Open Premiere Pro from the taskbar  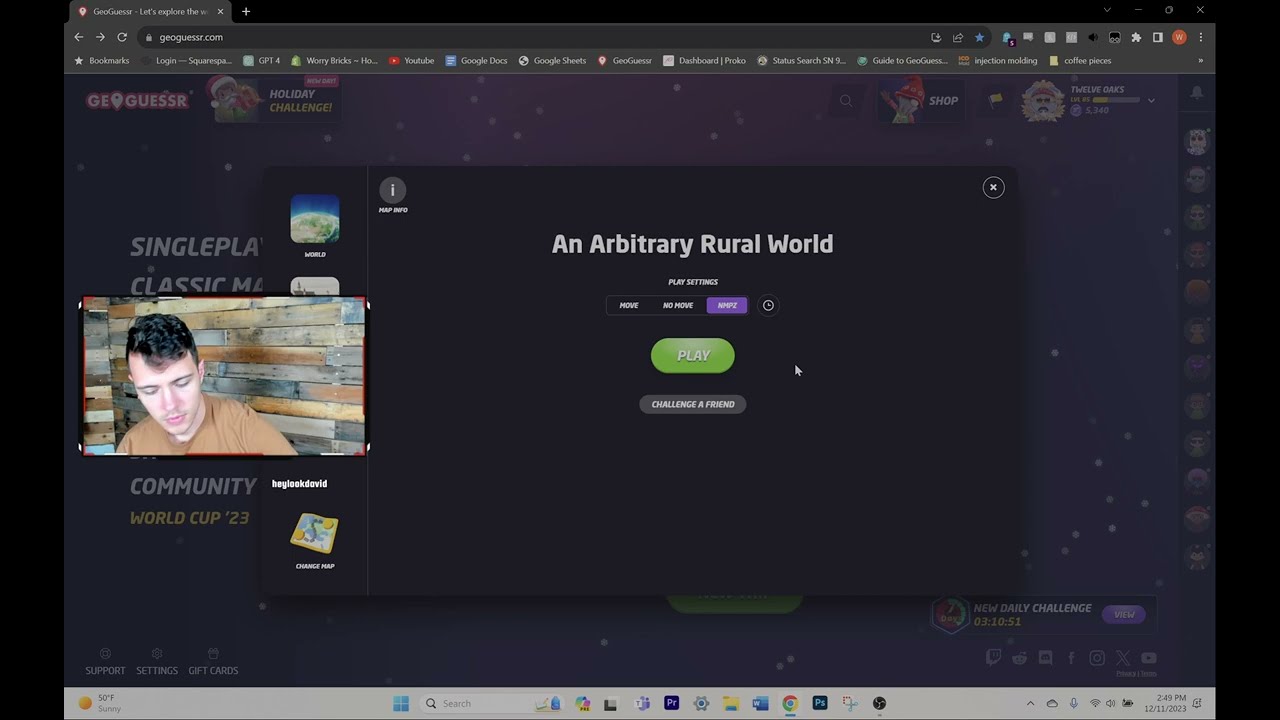point(671,703)
